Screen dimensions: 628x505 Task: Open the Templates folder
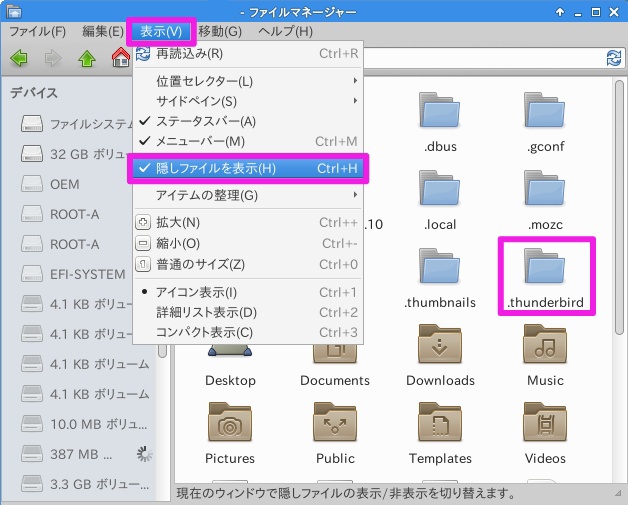click(x=440, y=434)
